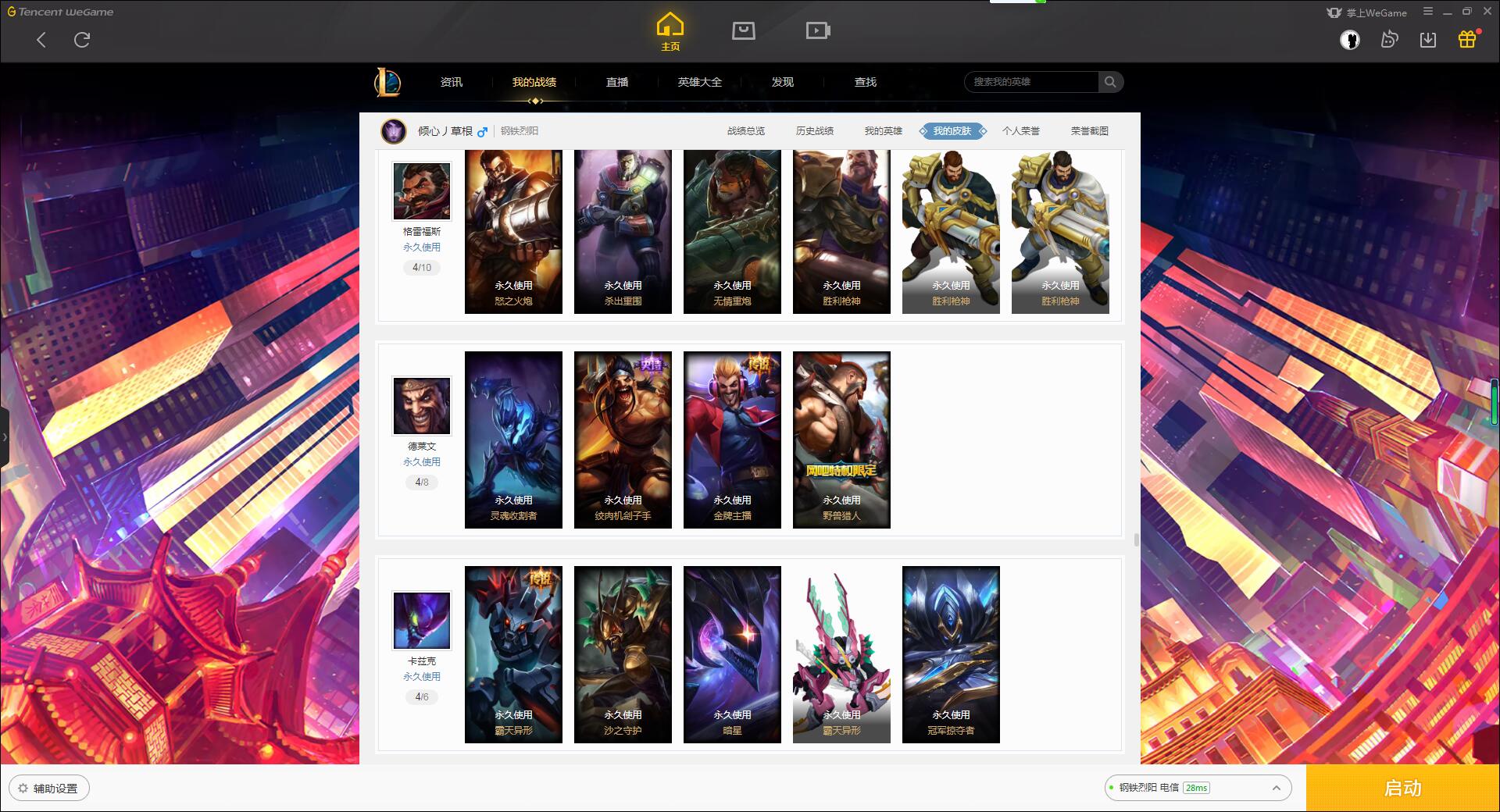Screen dimensions: 1500x812
Task: Refresh the page with reload icon
Action: click(82, 40)
